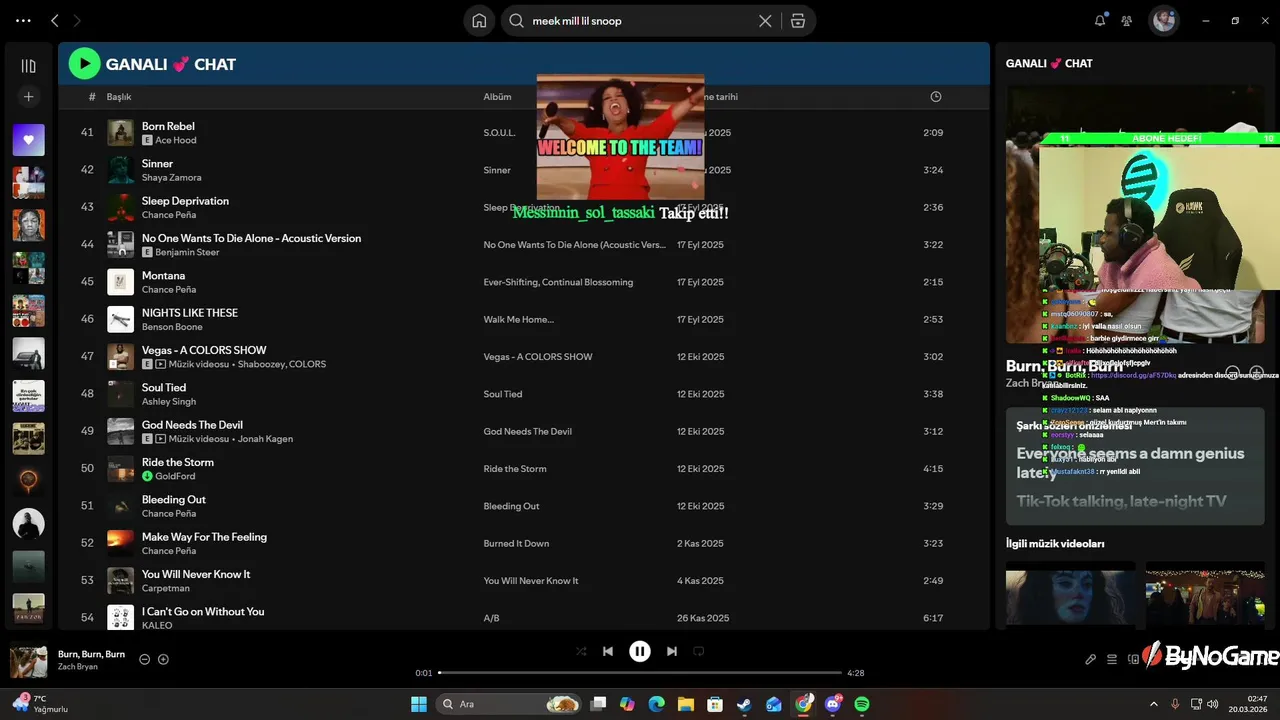Open Discord from the taskbar

click(833, 704)
